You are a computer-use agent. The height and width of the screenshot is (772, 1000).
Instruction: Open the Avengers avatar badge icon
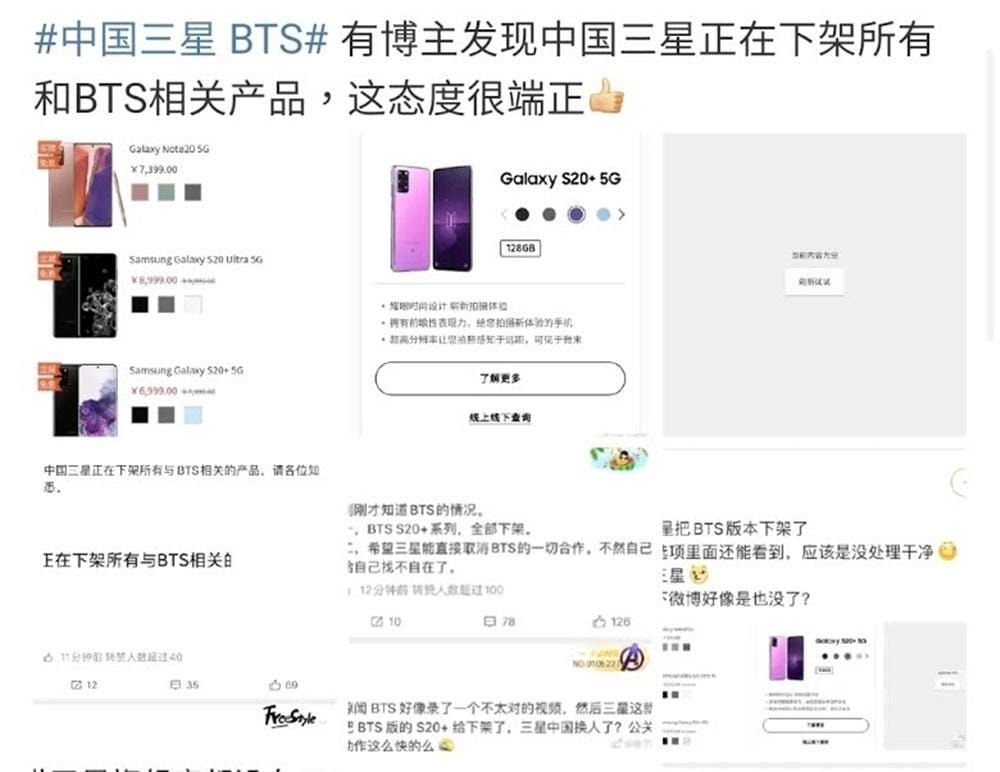(x=631, y=657)
